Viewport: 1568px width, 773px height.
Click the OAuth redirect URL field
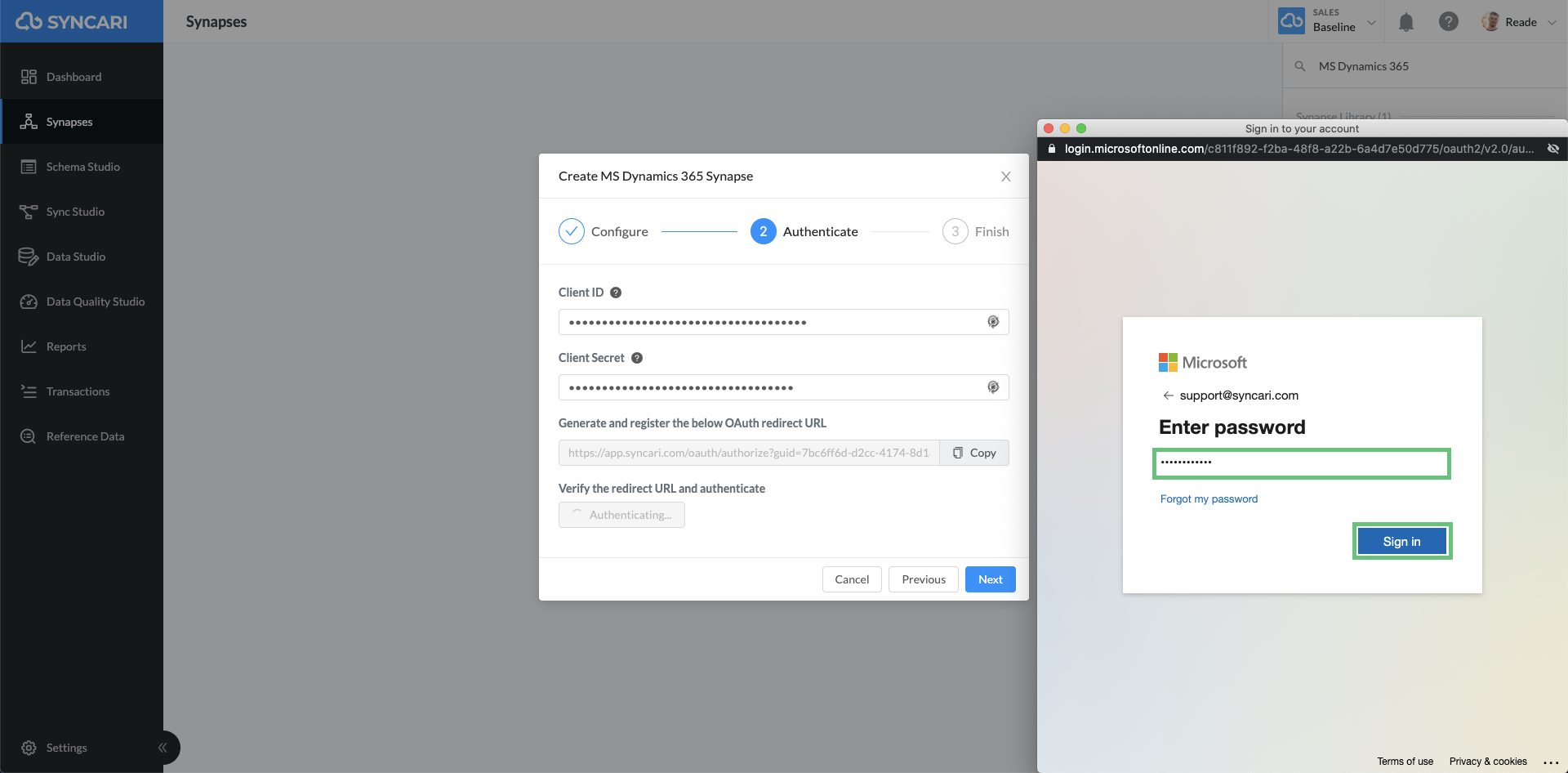click(749, 453)
